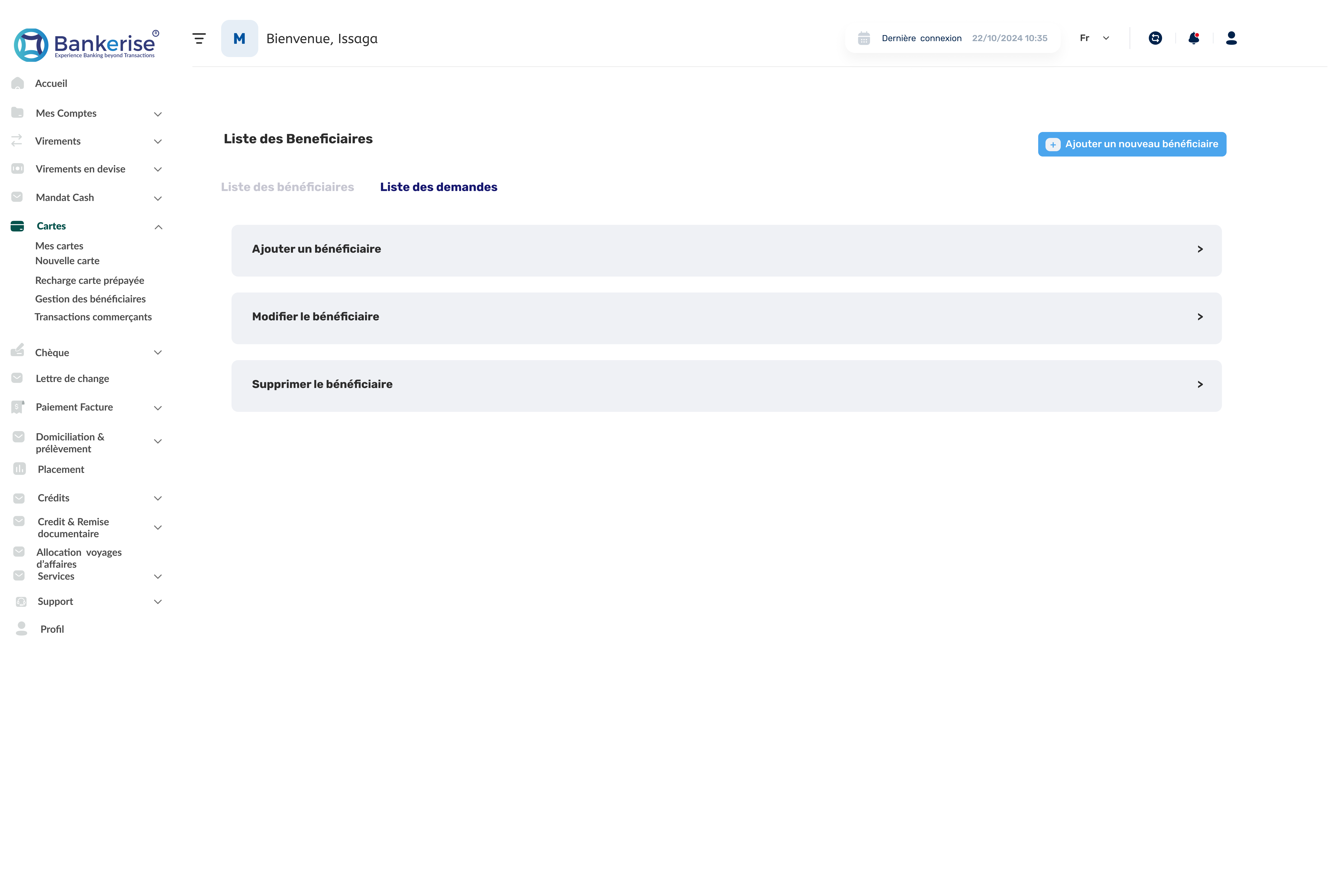Click the Bienvenue, Issaga greeting text

[x=322, y=39]
